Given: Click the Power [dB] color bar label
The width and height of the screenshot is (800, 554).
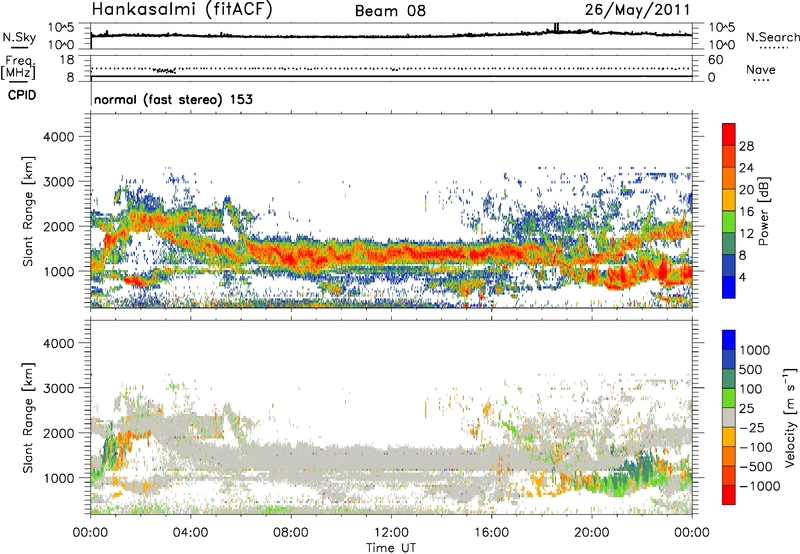Looking at the screenshot, I should pyautogui.click(x=763, y=211).
